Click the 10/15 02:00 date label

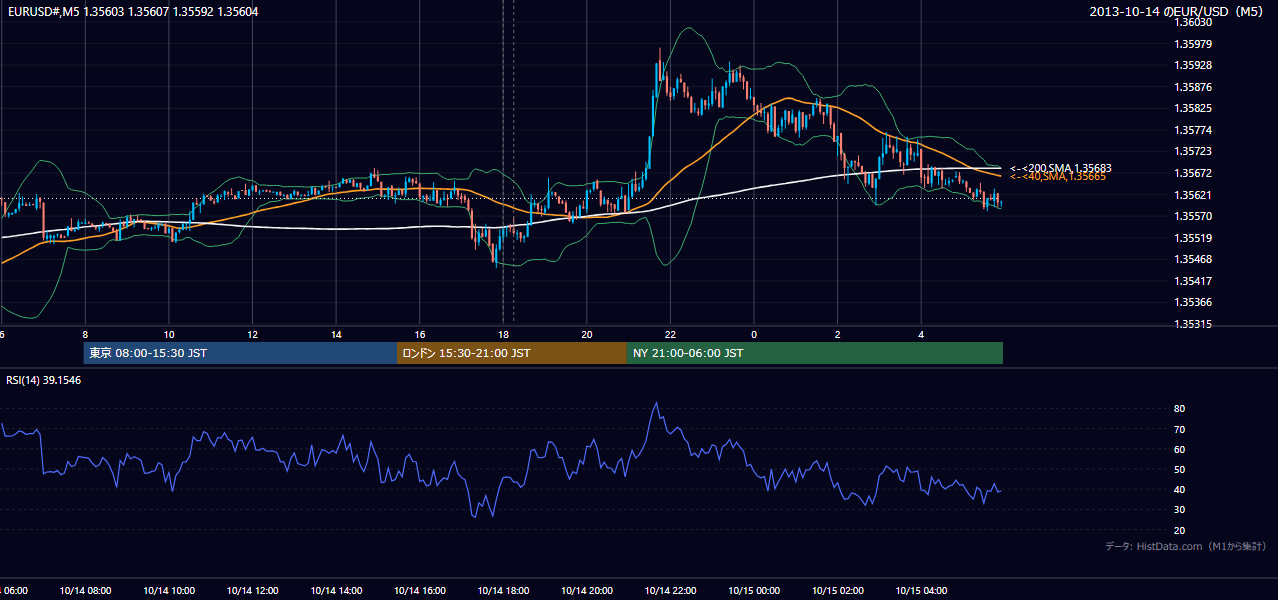(838, 590)
